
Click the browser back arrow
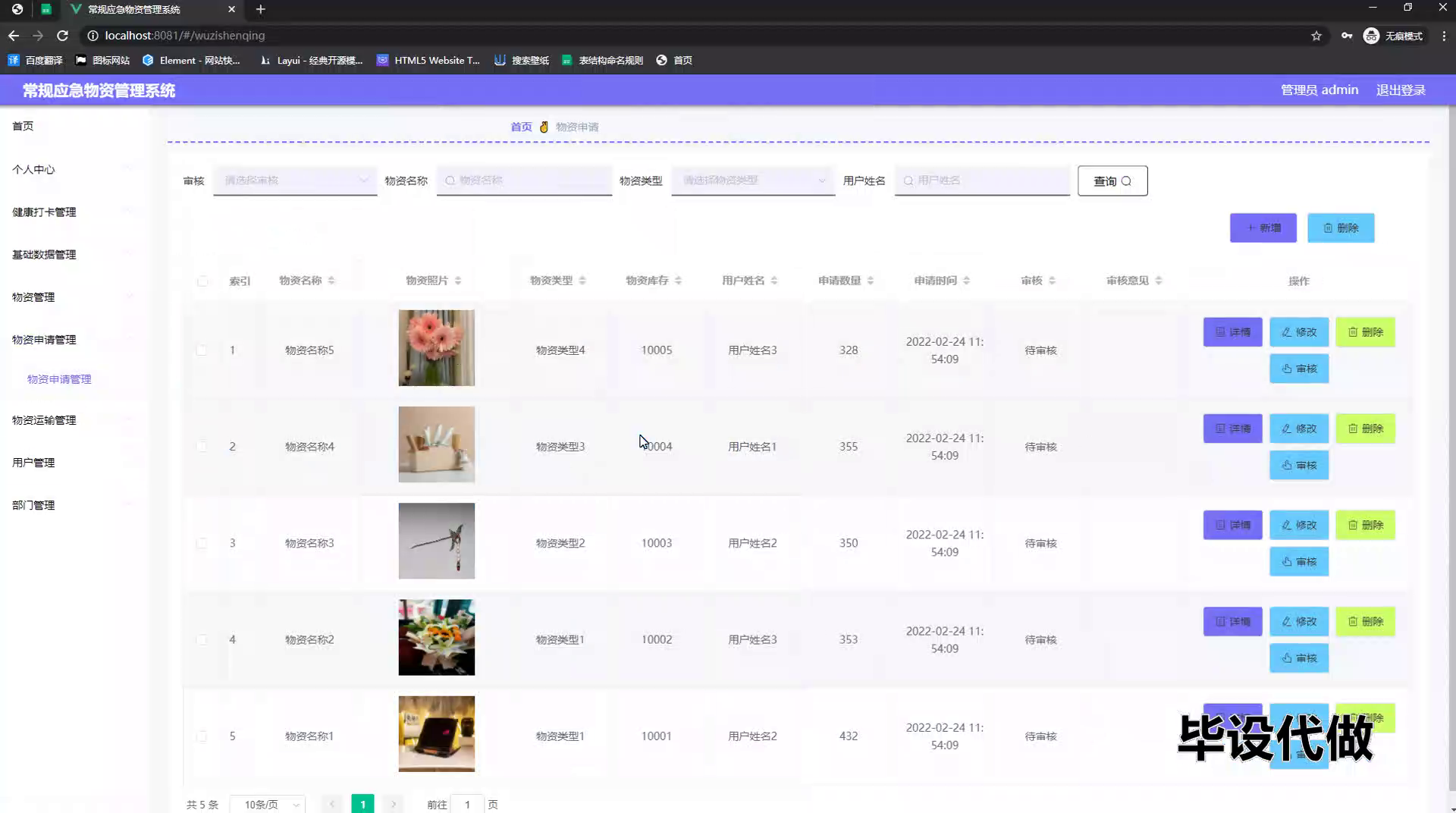(14, 36)
